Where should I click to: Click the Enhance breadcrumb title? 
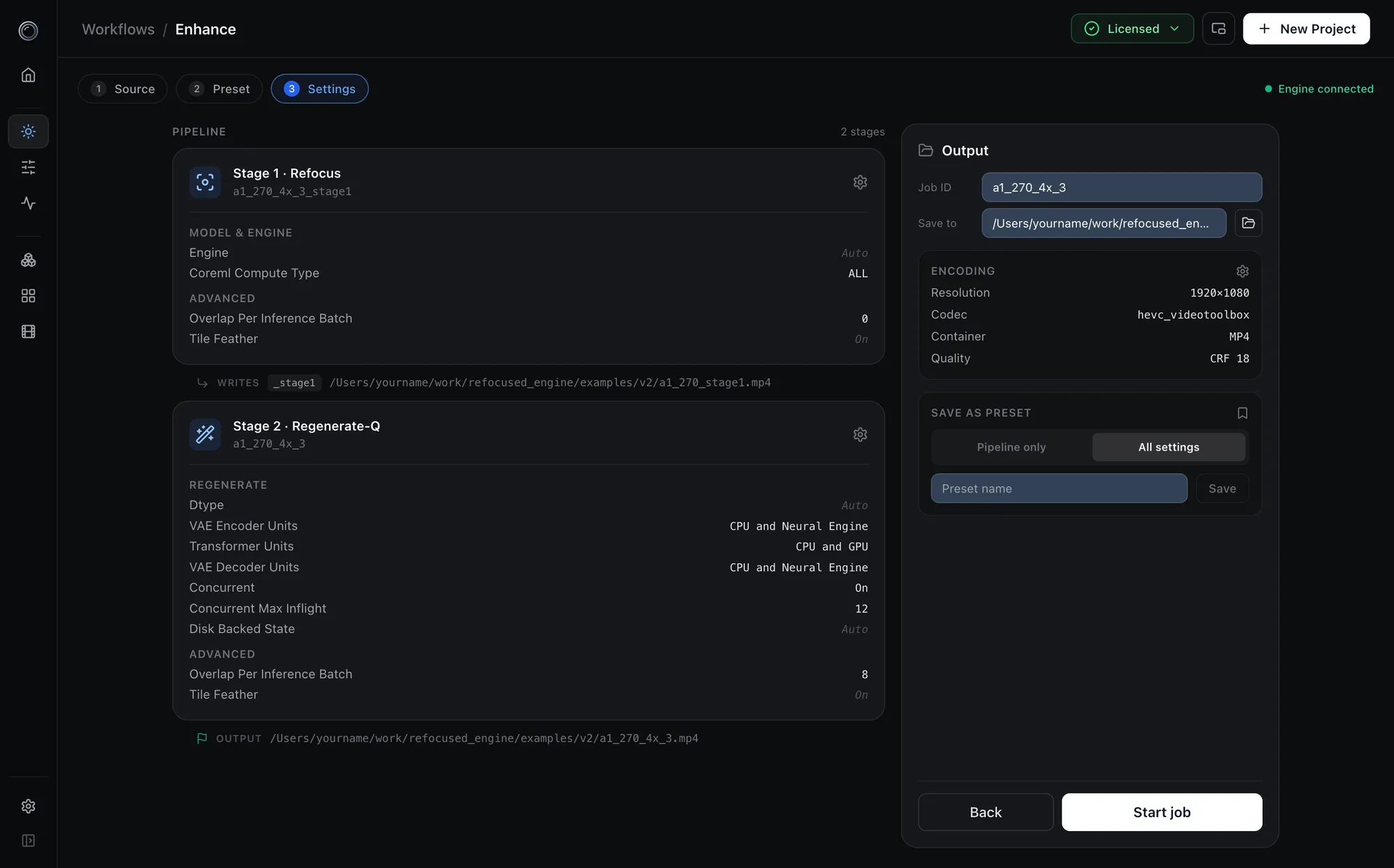click(206, 29)
